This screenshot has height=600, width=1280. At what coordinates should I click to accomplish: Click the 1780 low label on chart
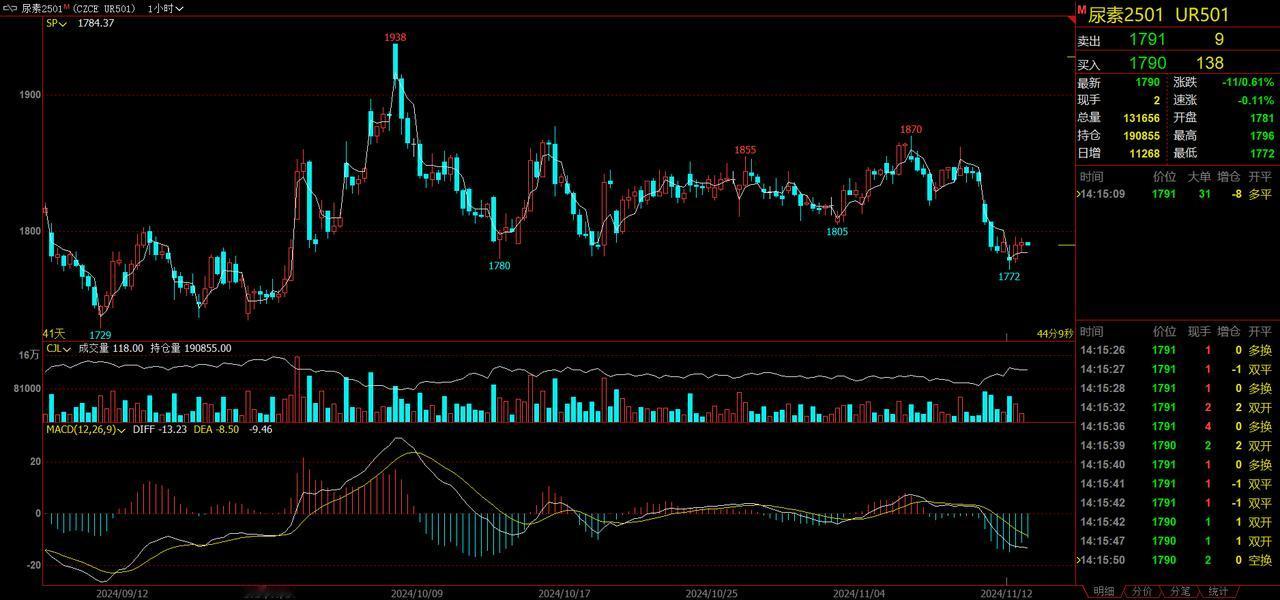coord(499,266)
